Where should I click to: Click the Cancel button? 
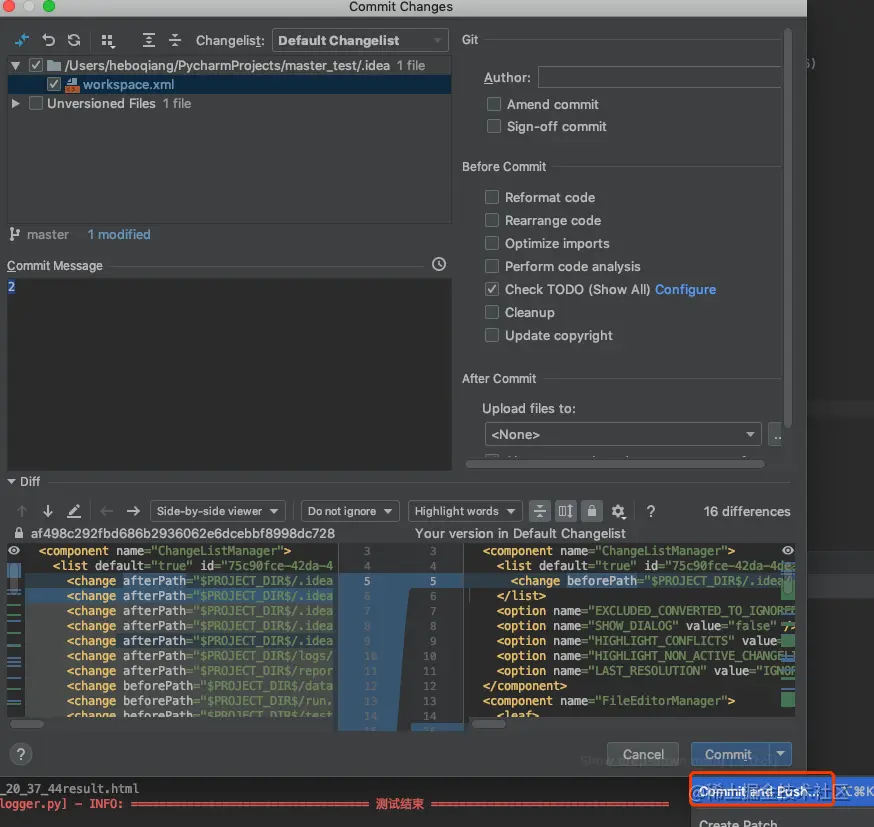[x=643, y=754]
